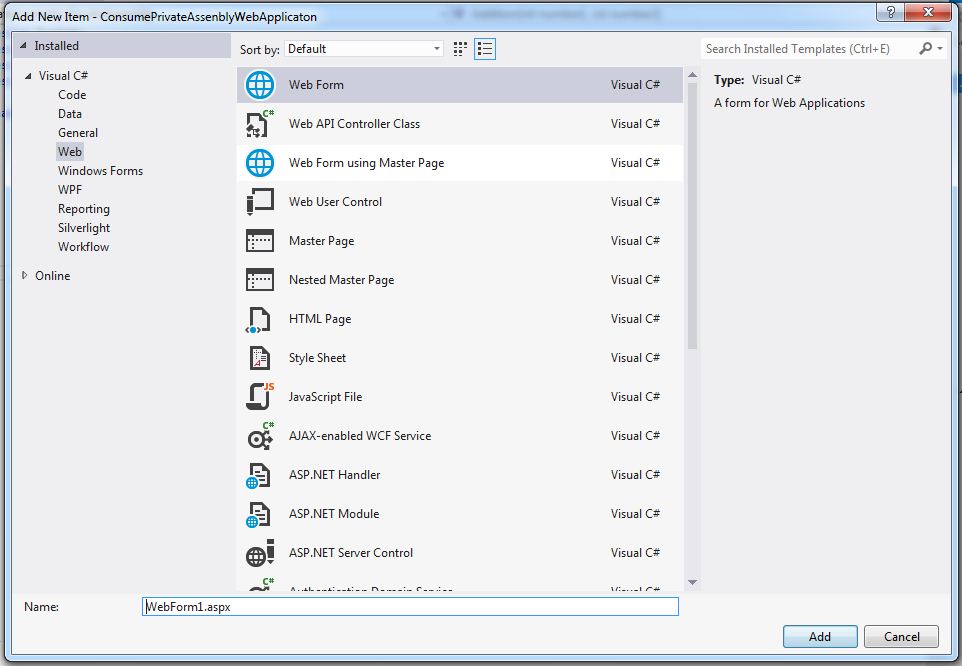Focus the Search Installed Templates box
The image size is (962, 666).
(809, 48)
